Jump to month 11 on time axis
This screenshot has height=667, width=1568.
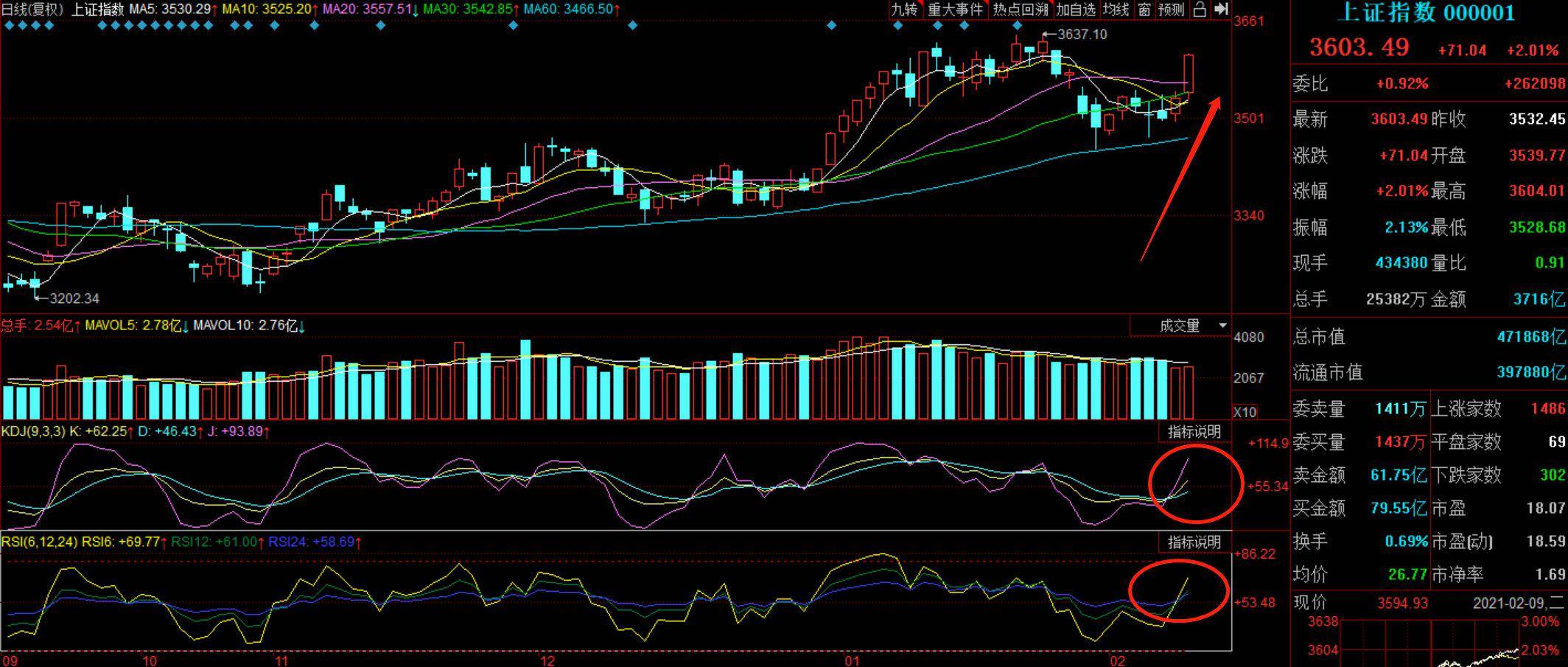click(x=281, y=660)
